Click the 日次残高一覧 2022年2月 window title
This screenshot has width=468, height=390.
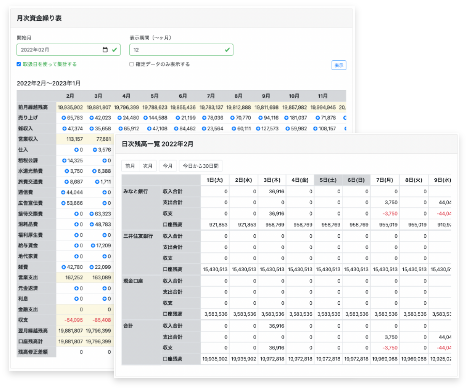pos(157,144)
